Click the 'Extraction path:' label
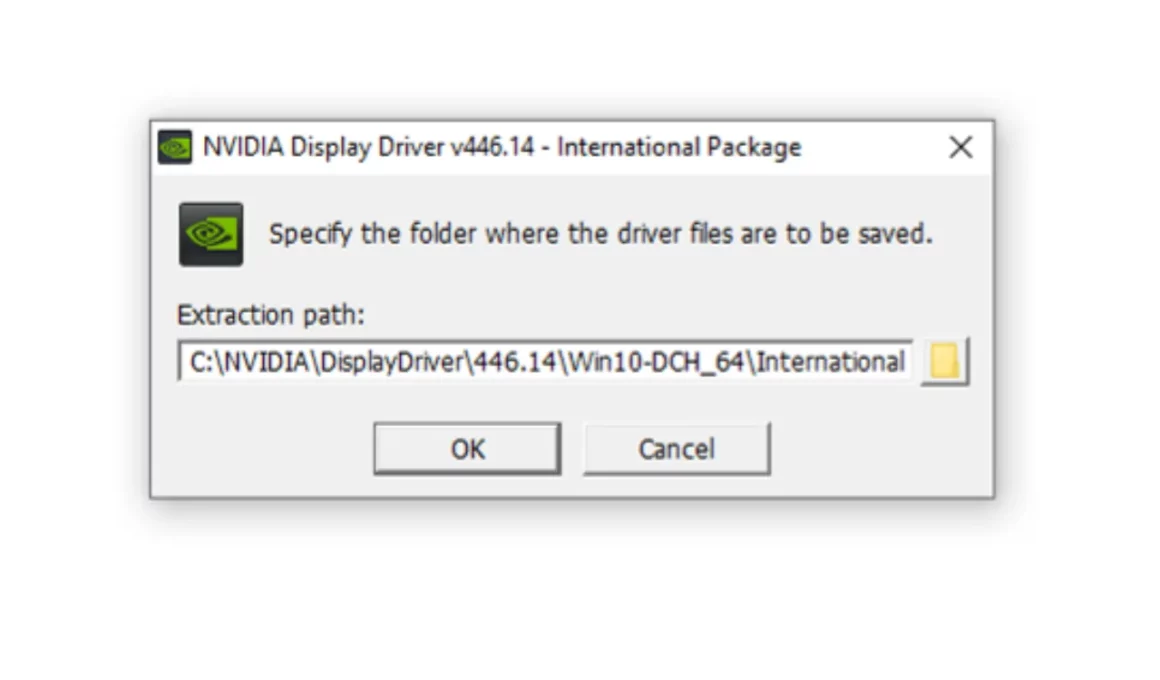This screenshot has height=680, width=1160. (271, 315)
